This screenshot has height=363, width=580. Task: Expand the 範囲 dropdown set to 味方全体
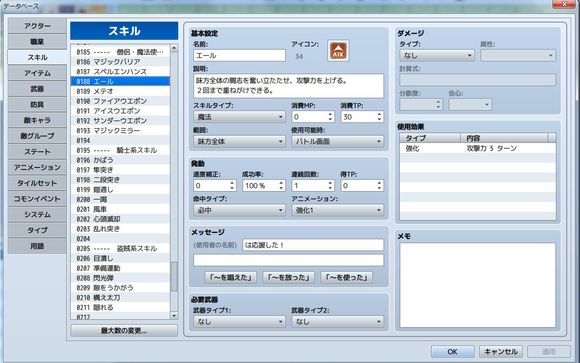[x=239, y=141]
